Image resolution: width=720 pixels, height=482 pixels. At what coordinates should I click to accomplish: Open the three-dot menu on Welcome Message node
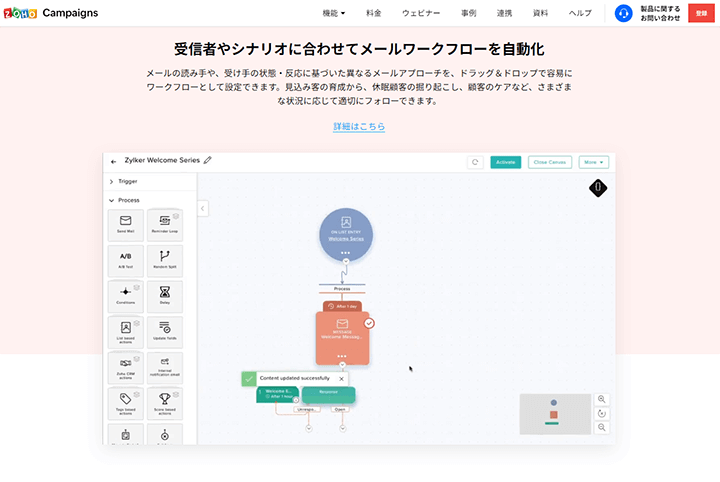coord(342,356)
